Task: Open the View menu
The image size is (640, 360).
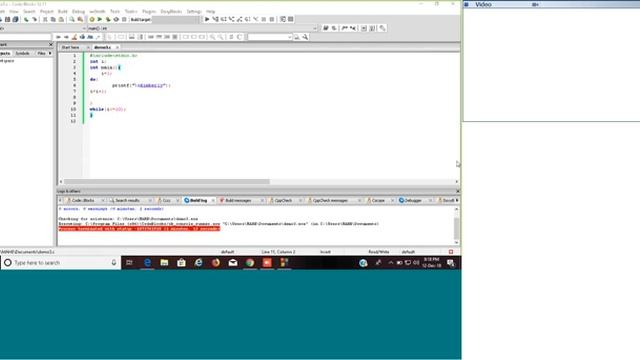Action: click(13, 11)
